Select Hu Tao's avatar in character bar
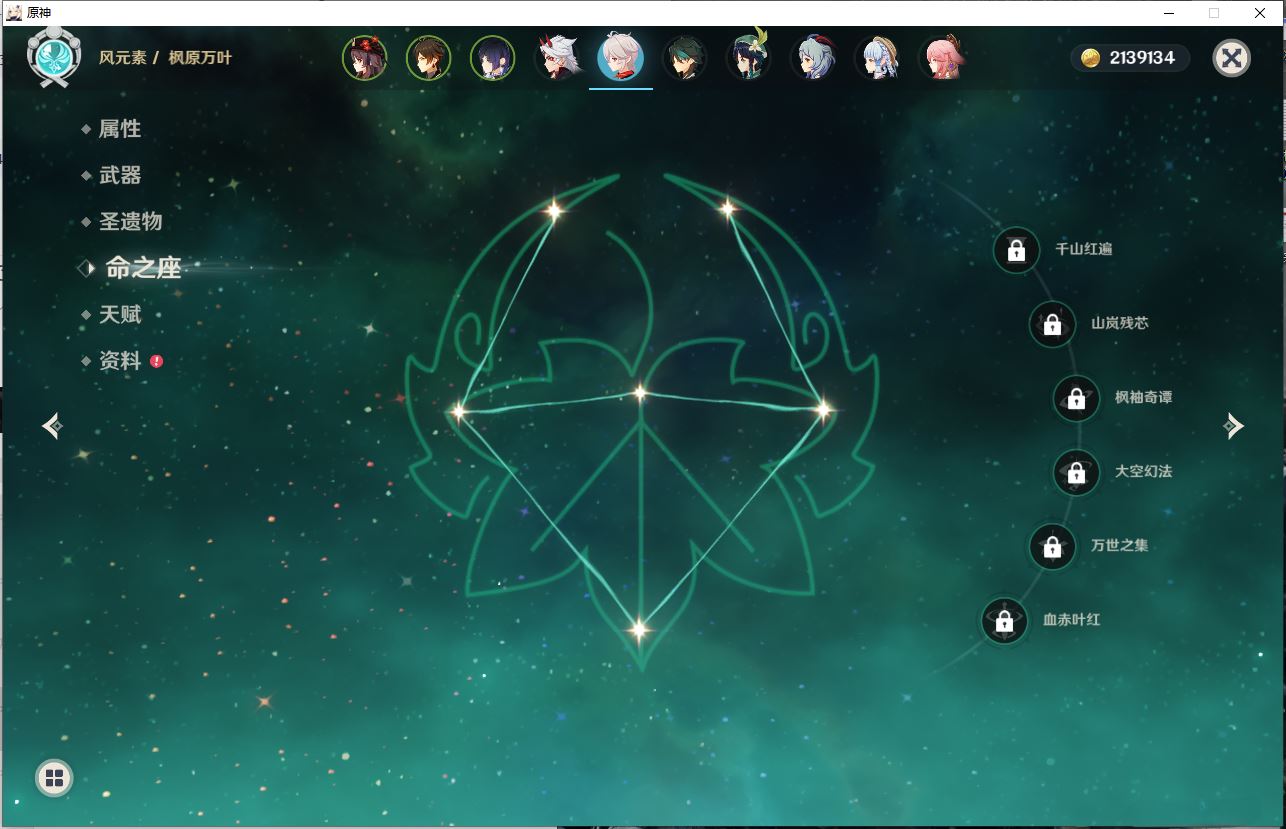The height and width of the screenshot is (829, 1286). 365,58
